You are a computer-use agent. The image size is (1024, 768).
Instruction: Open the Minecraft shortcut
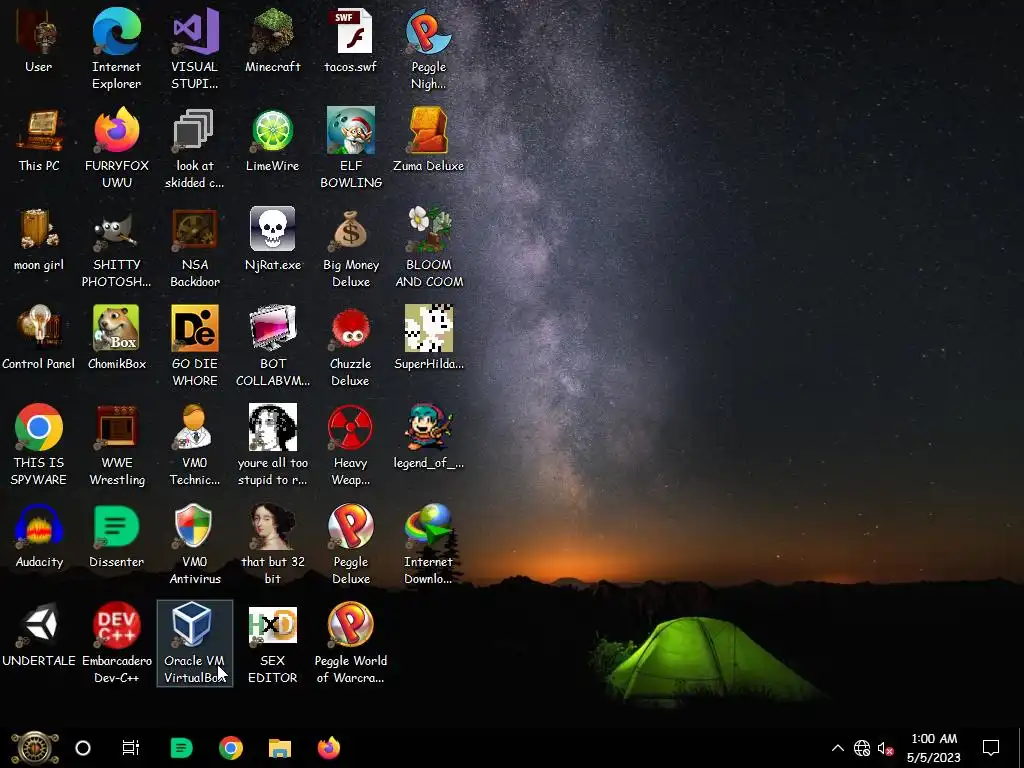[x=272, y=41]
